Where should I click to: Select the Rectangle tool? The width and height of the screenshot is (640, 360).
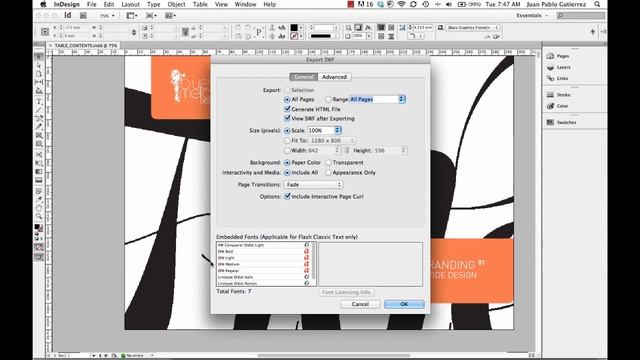(39, 144)
